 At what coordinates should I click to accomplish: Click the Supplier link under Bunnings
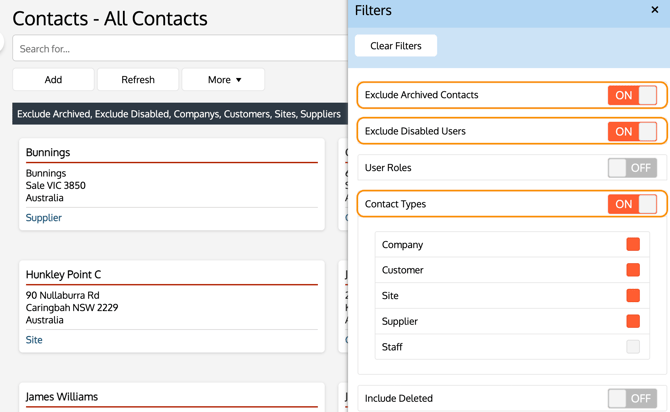point(44,217)
